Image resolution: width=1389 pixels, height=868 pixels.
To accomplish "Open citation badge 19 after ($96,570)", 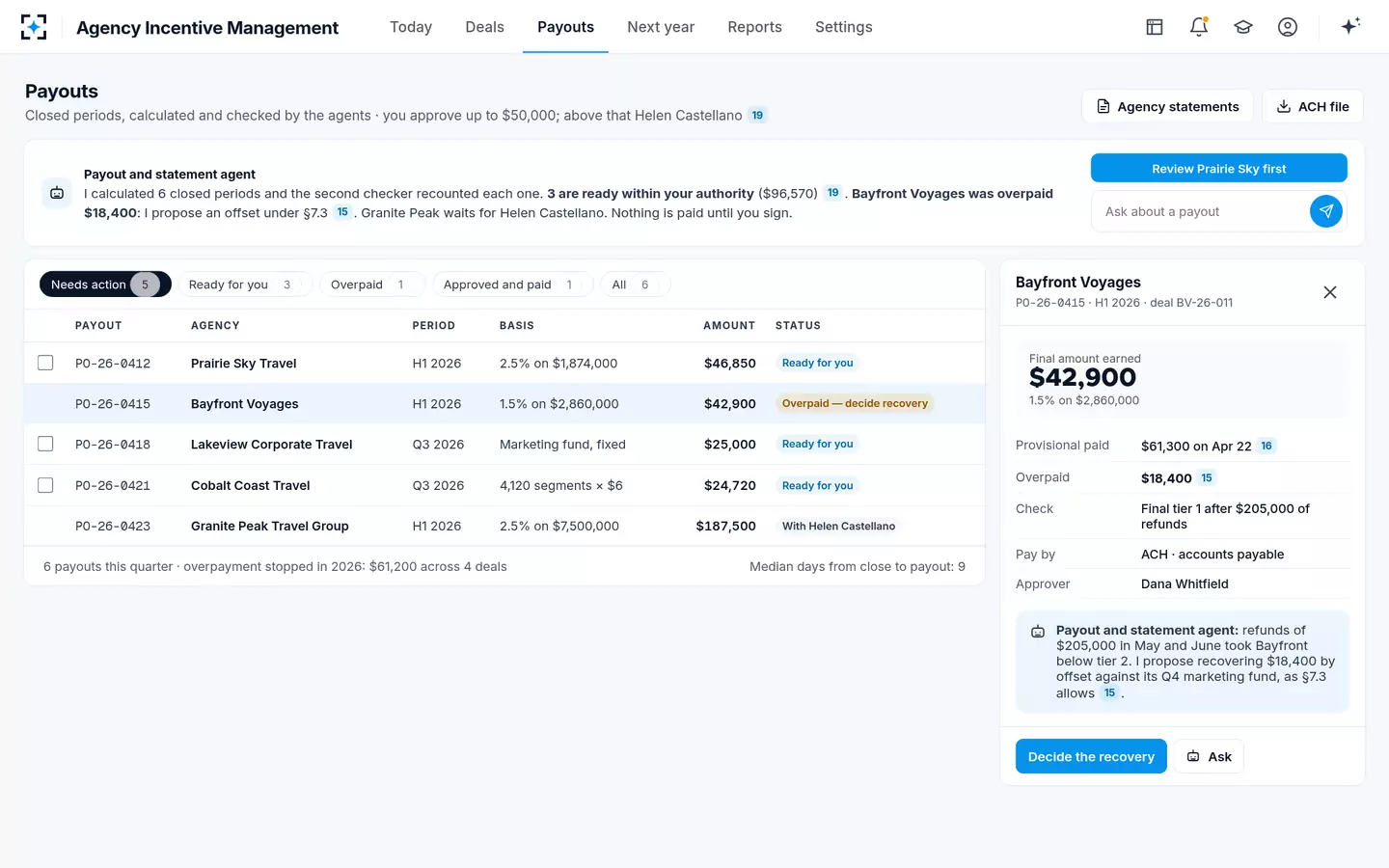I will pos(833,193).
